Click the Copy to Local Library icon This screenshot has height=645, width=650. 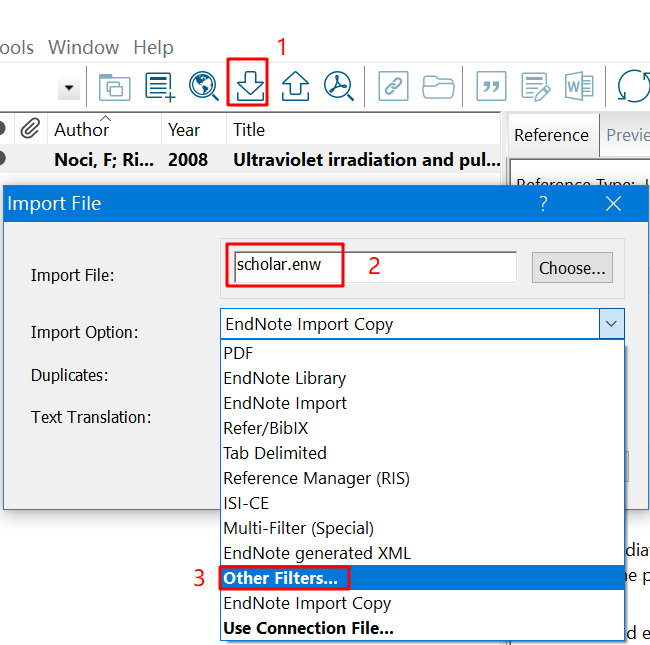pos(114,87)
